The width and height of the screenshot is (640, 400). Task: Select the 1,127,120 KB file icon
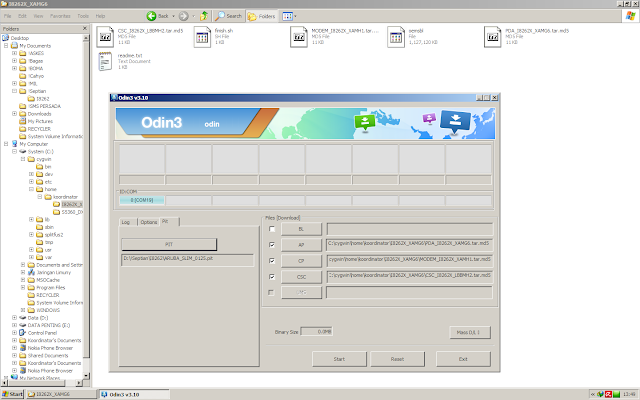(396, 37)
